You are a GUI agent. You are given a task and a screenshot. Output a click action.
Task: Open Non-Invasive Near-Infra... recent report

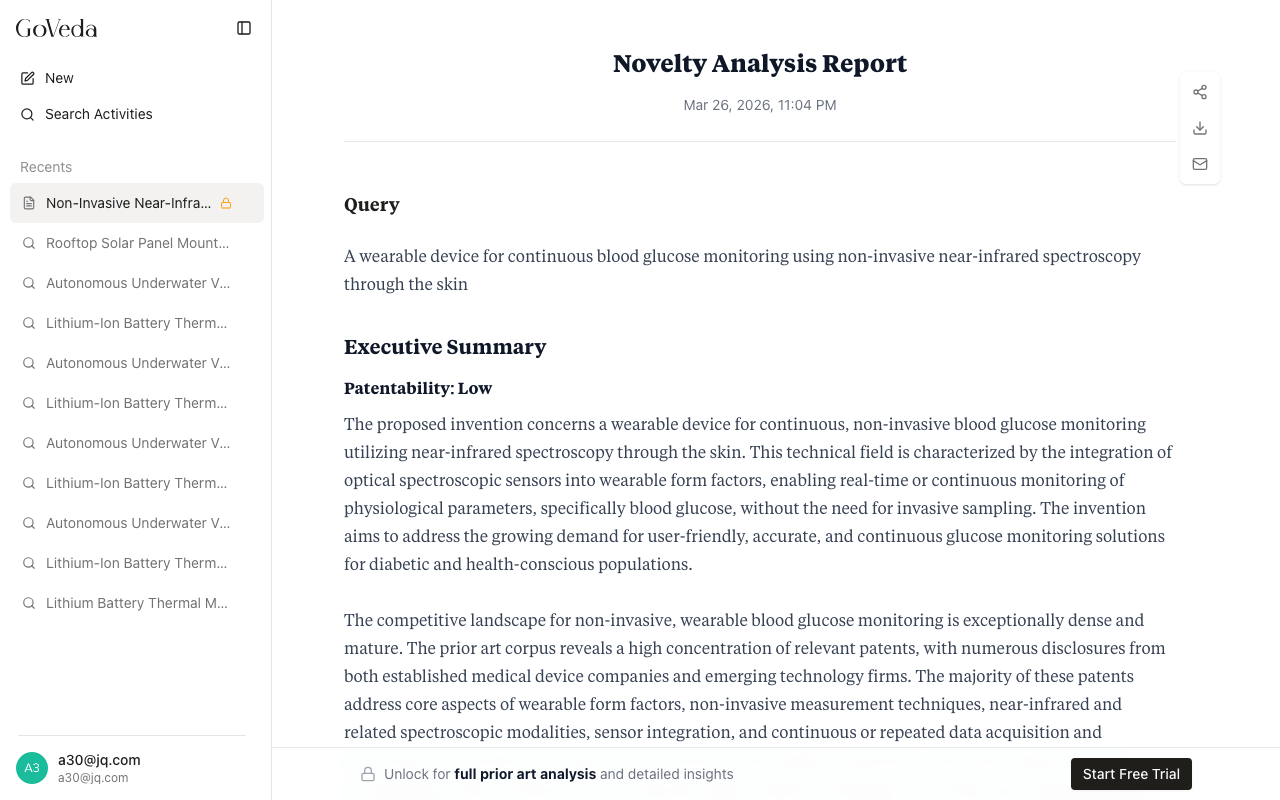pos(128,203)
